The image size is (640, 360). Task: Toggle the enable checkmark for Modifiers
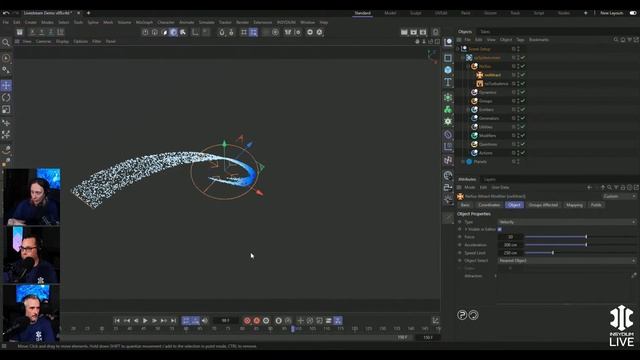point(523,136)
